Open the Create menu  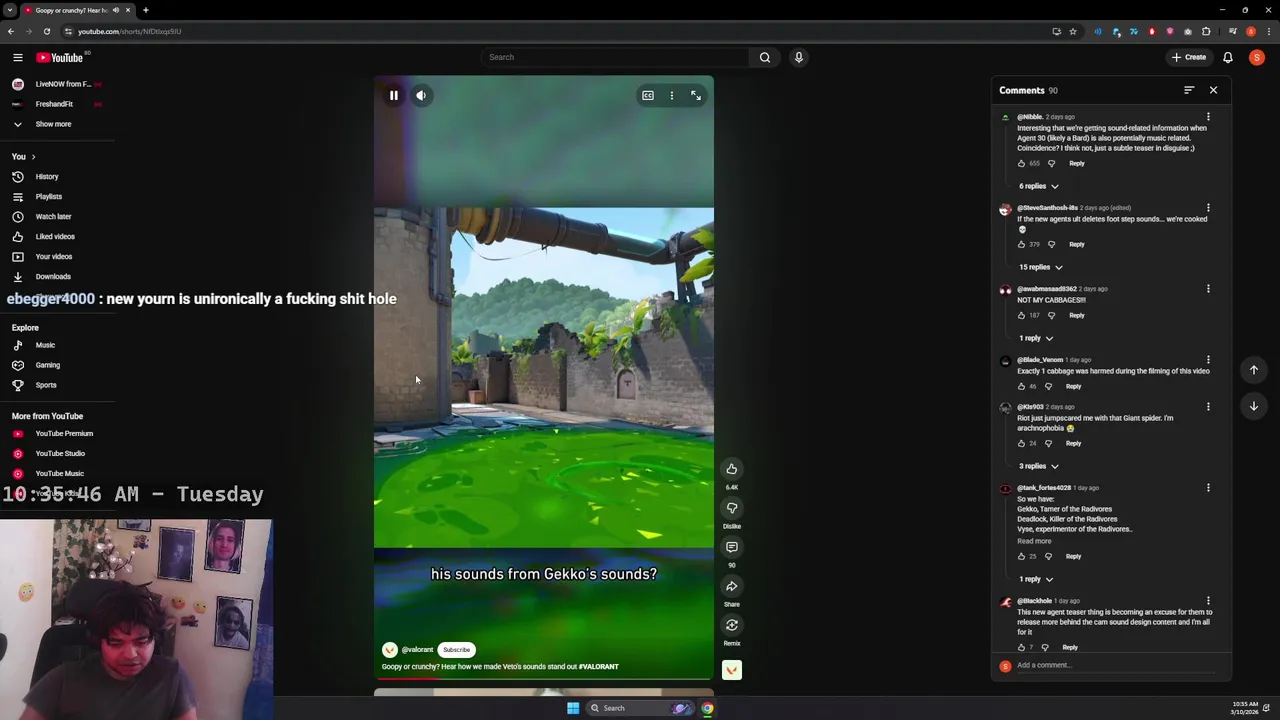coord(1189,57)
